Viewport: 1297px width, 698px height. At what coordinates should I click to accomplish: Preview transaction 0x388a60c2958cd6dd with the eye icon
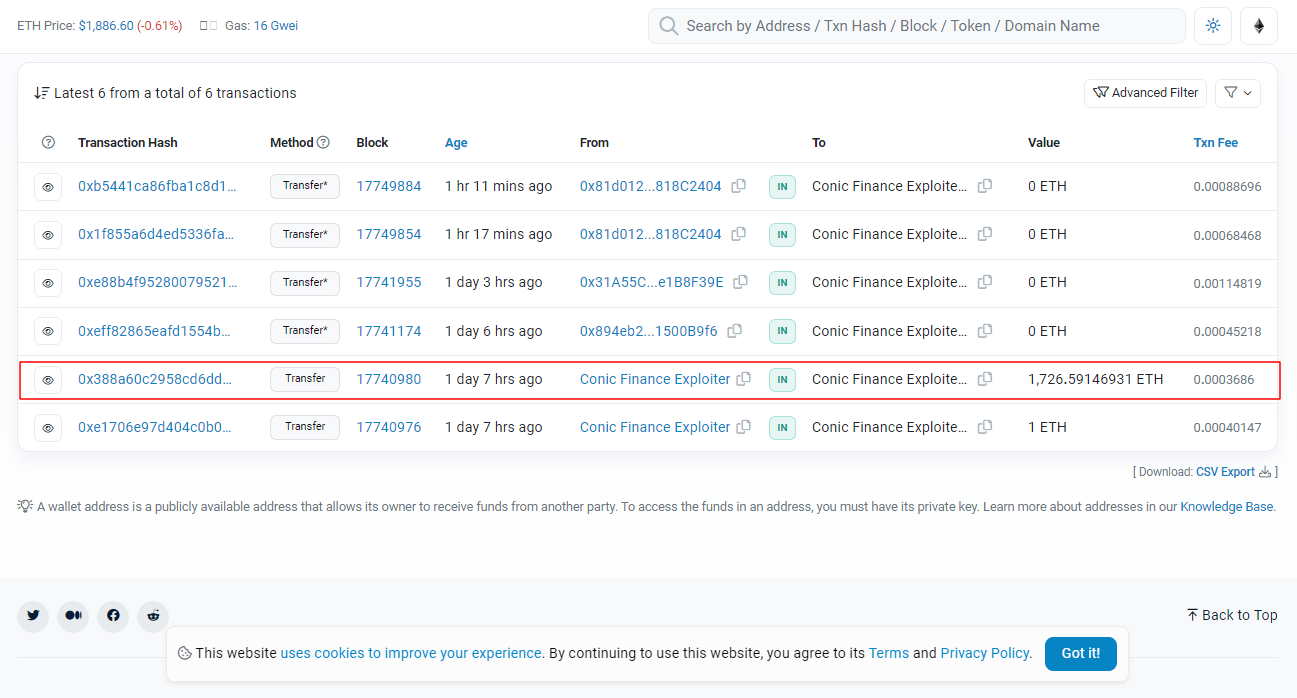tap(48, 380)
